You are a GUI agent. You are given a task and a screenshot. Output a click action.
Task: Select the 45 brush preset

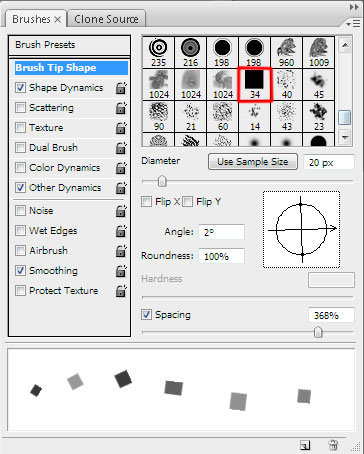(319, 84)
